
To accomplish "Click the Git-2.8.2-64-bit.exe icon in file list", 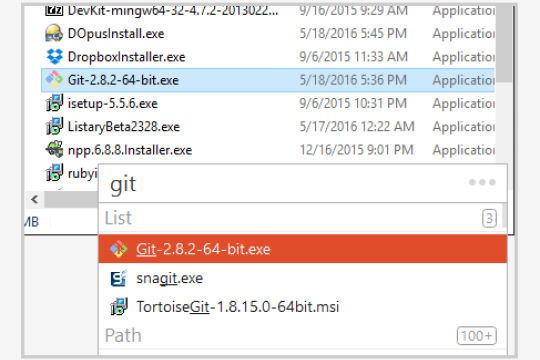I will point(54,80).
